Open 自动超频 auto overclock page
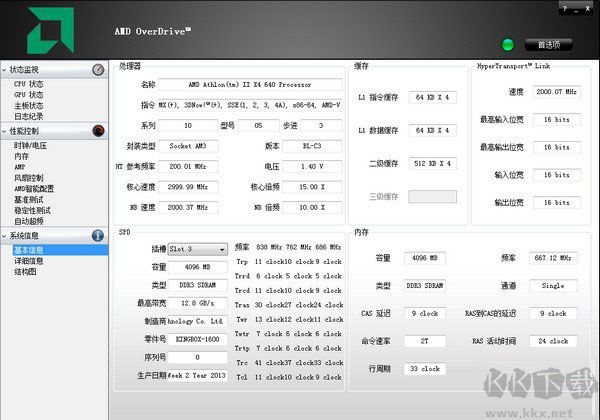Screen dimensions: 600x420 [x=29, y=221]
